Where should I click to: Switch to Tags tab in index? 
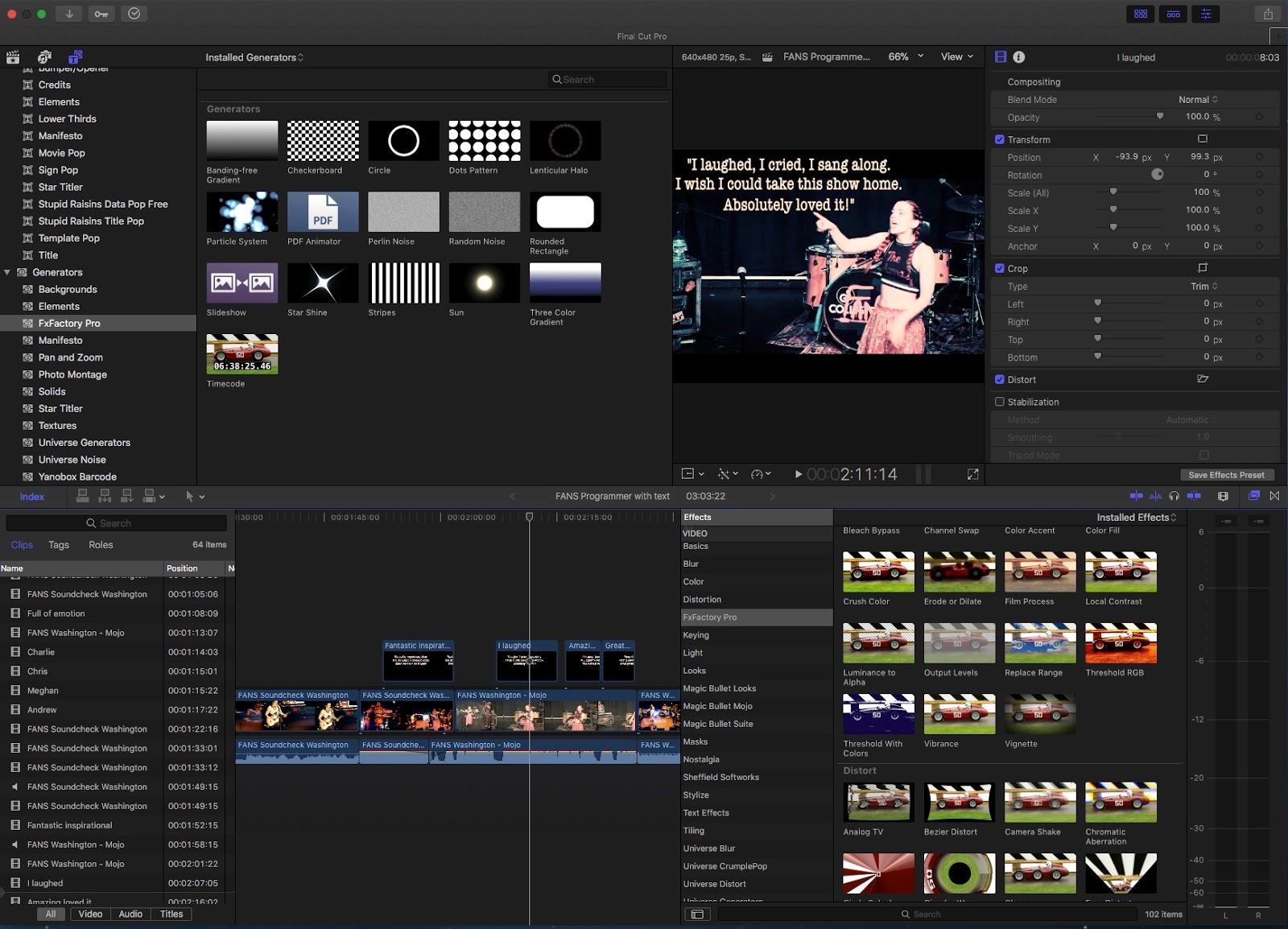59,545
